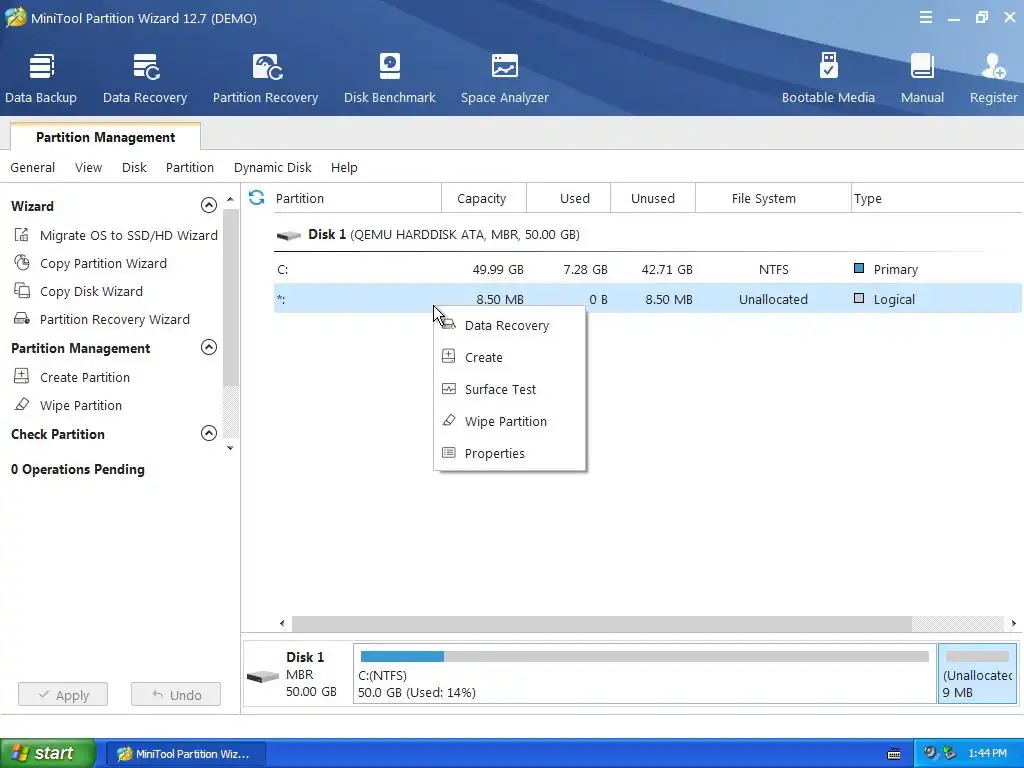
Task: Select the C: partition row
Action: pyautogui.click(x=647, y=269)
